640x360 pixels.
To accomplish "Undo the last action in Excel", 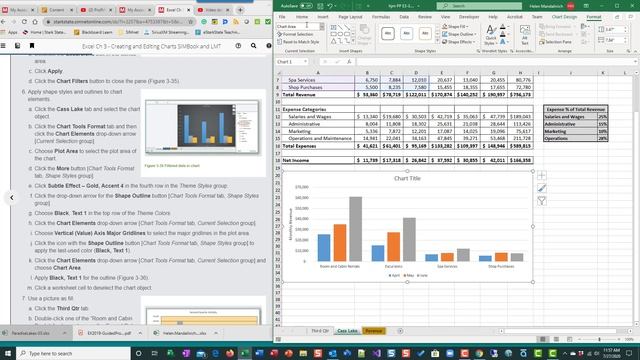I will [329, 6].
